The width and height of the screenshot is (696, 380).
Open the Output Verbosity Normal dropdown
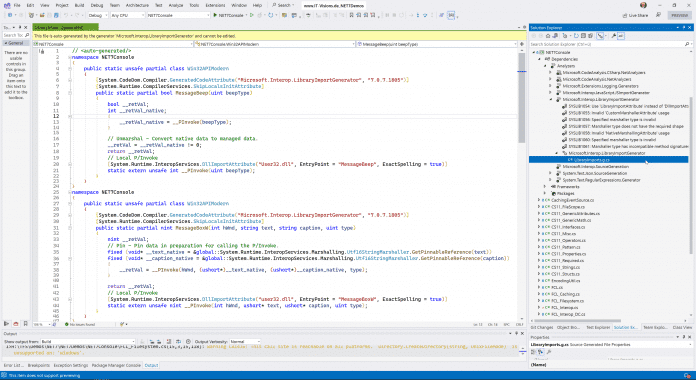(245, 342)
